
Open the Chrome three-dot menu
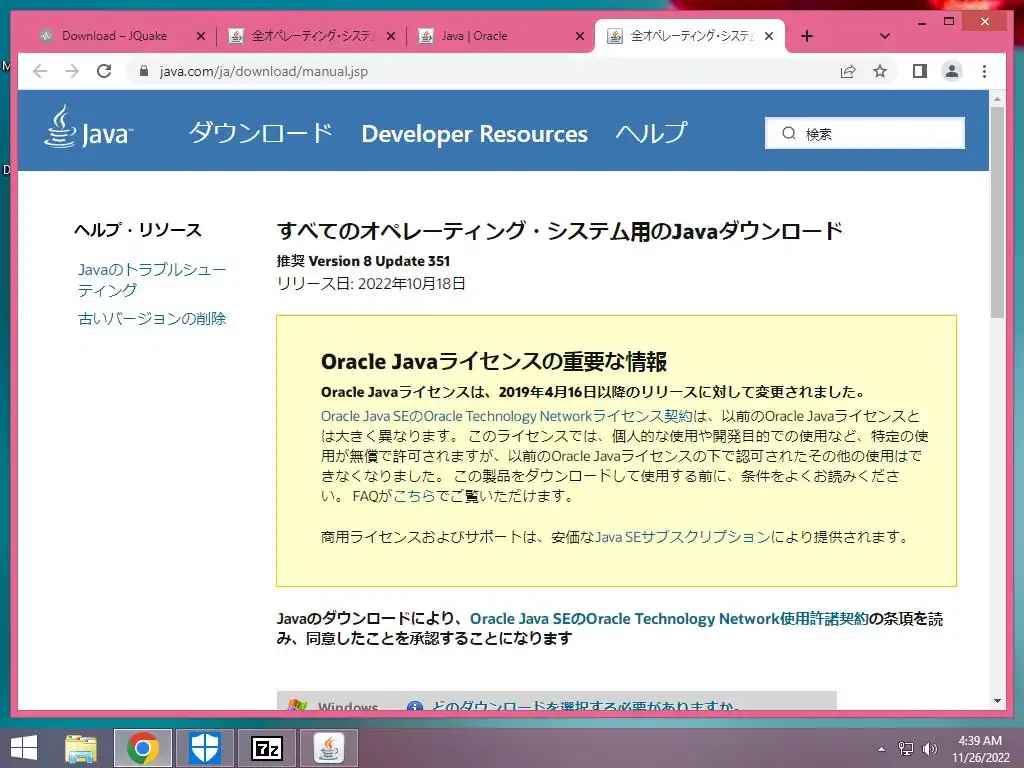coord(984,71)
